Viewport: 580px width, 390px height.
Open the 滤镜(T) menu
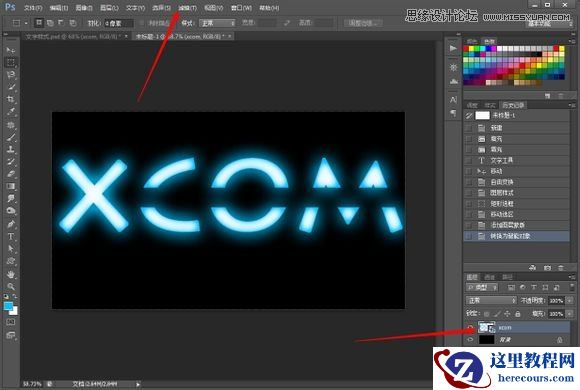pos(188,8)
